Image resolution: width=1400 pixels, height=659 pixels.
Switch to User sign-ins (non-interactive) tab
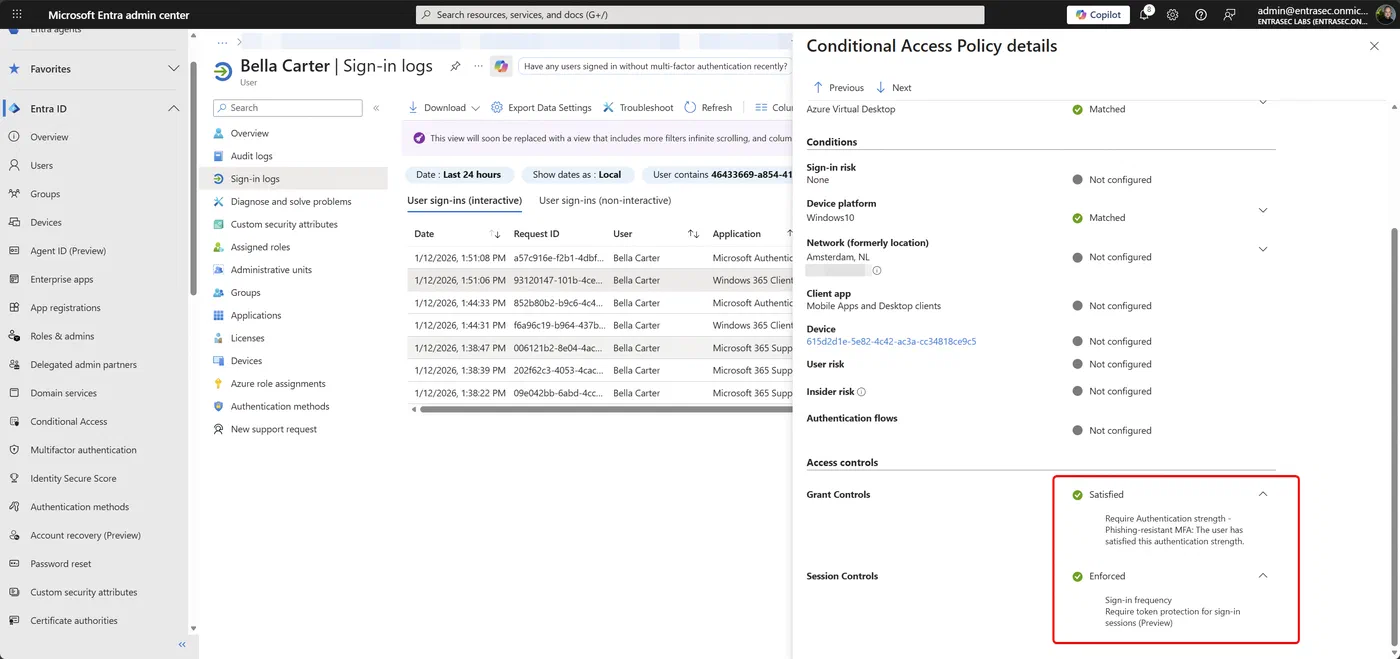point(605,201)
